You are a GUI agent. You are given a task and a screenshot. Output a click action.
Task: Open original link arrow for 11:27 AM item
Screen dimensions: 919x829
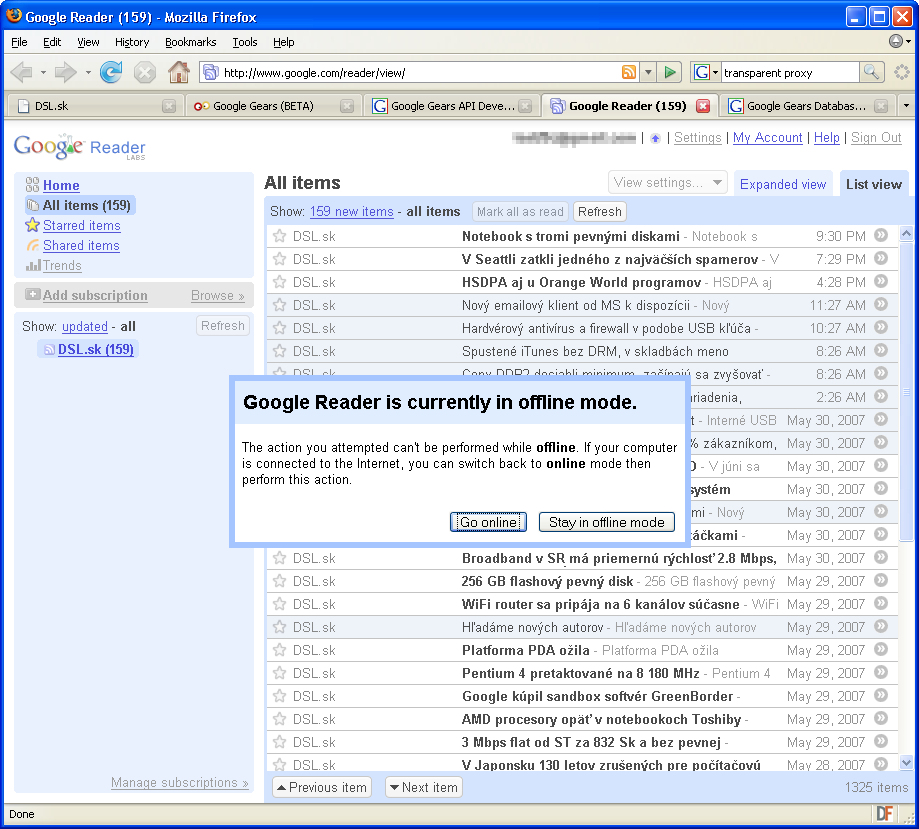(881, 304)
